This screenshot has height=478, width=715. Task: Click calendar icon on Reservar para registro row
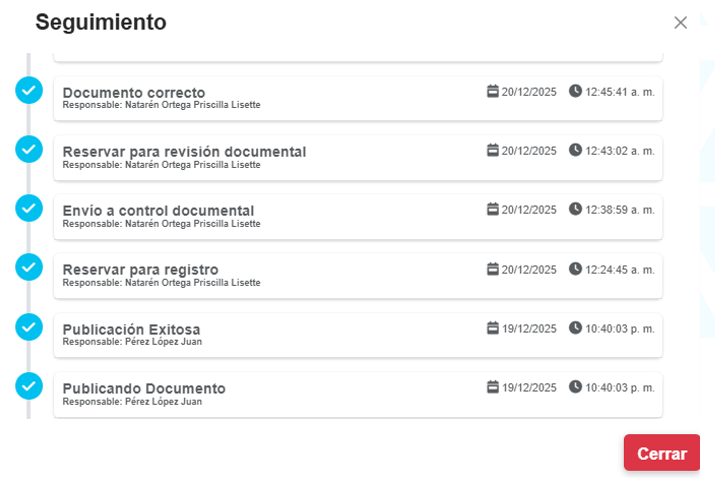493,269
